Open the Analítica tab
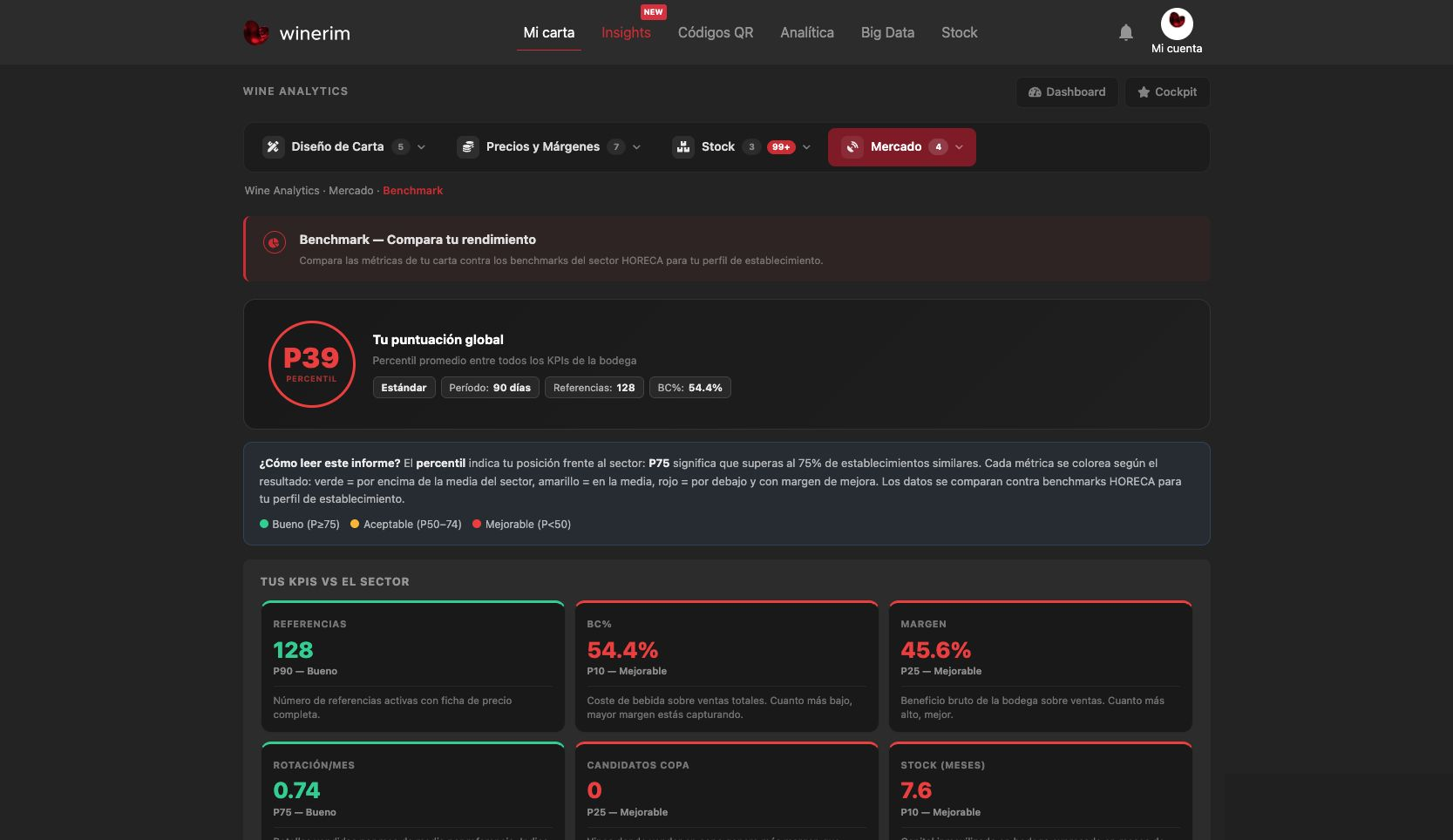1453x840 pixels. coord(807,32)
